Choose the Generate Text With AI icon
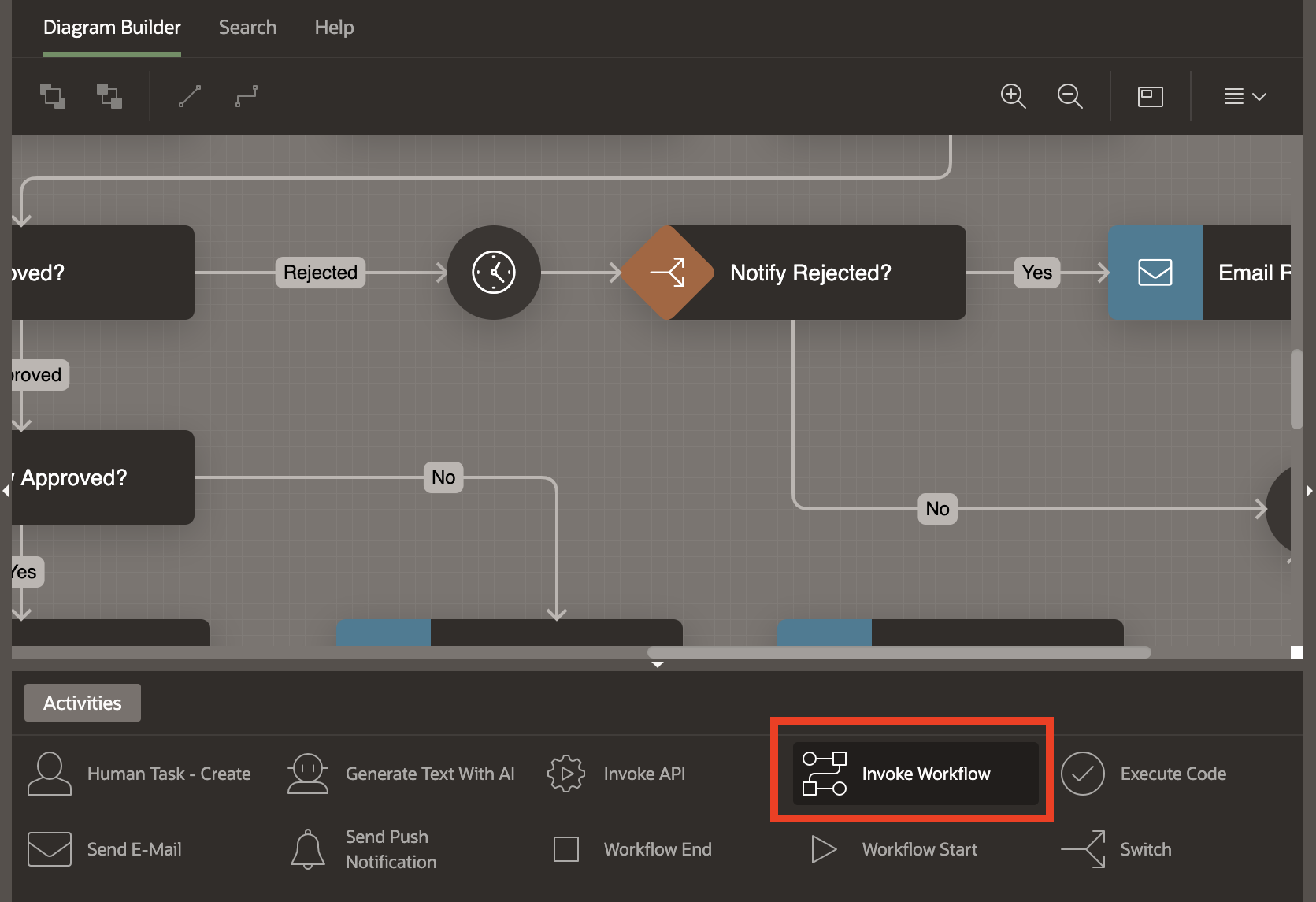The image size is (1316, 902). point(308,774)
